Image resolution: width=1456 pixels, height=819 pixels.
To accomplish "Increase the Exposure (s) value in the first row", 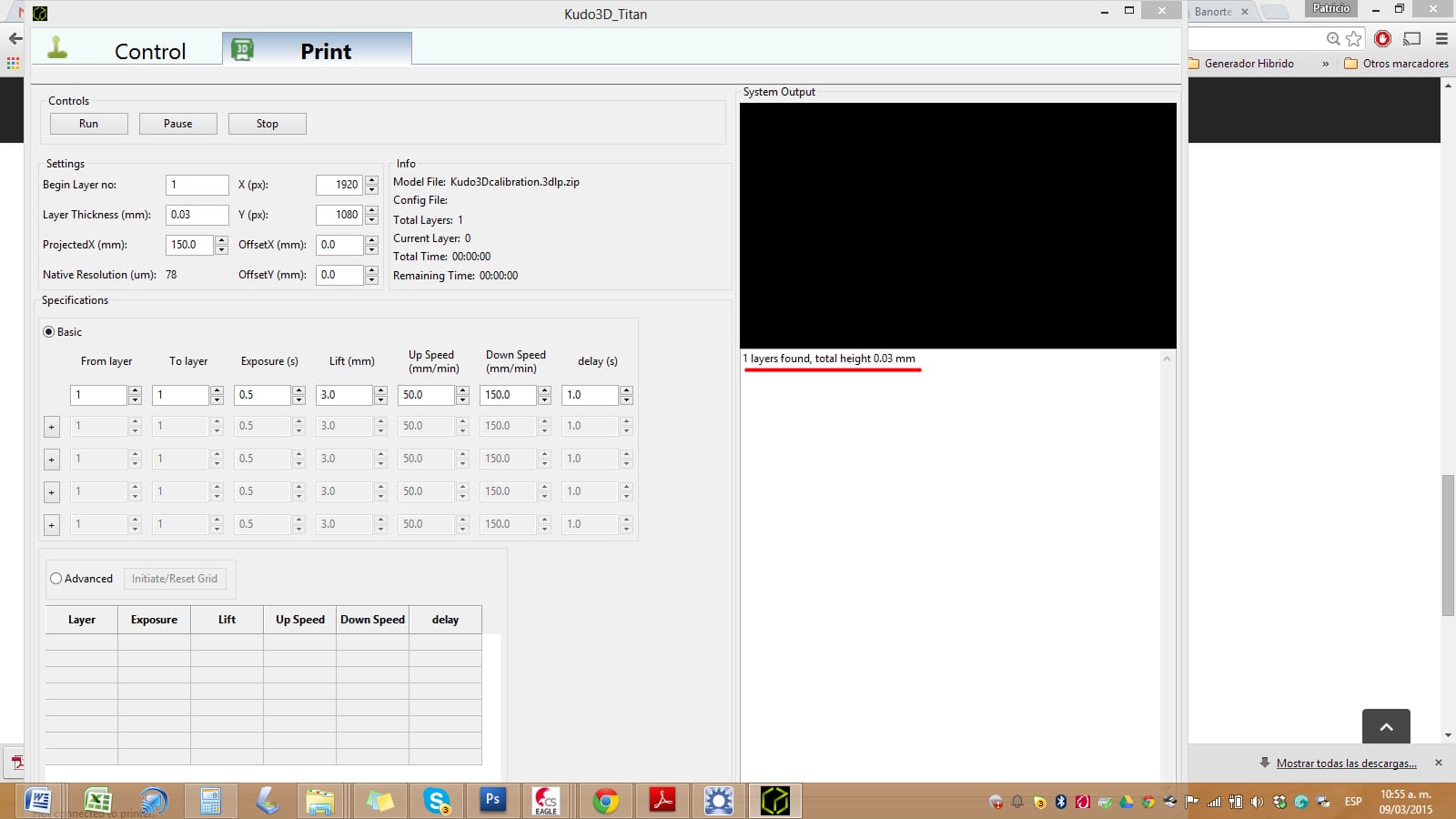I will point(298,390).
